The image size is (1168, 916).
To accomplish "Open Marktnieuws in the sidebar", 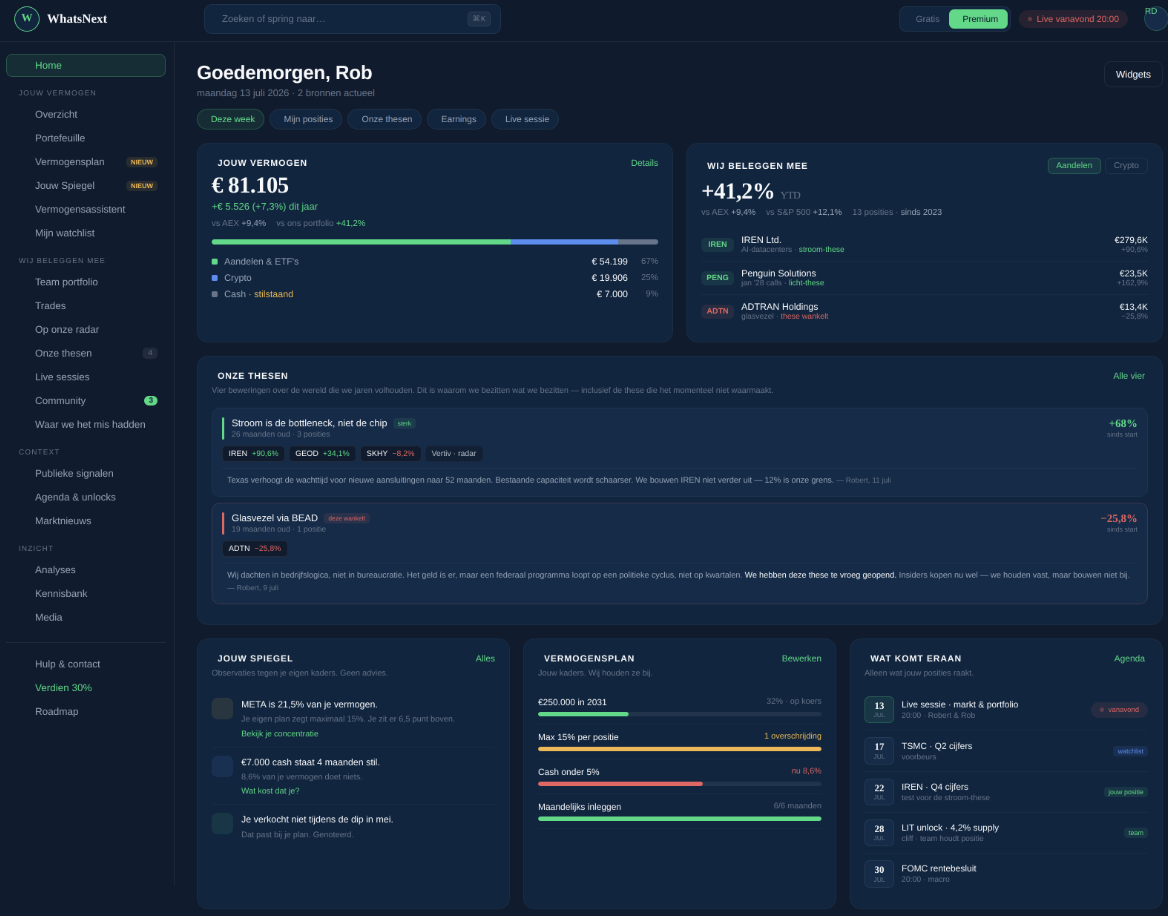I will click(x=86, y=521).
